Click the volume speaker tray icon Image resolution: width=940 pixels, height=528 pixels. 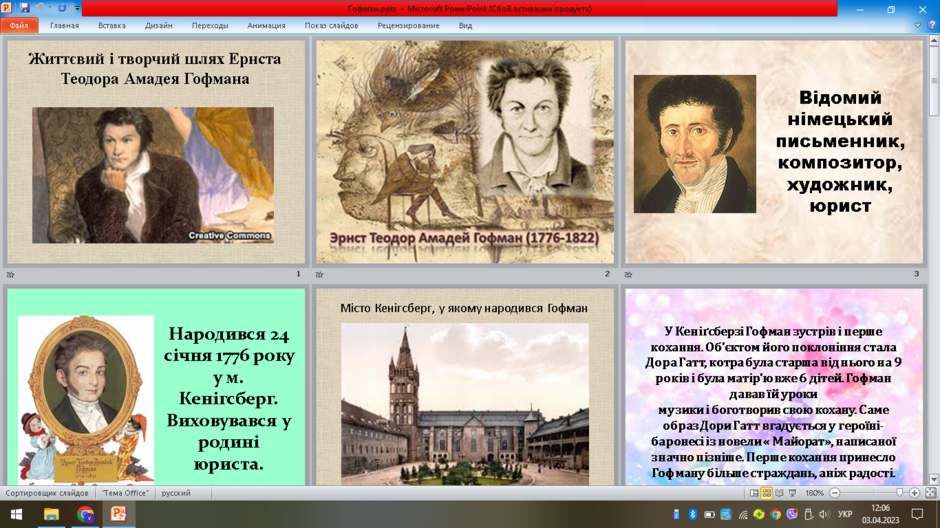pos(824,514)
